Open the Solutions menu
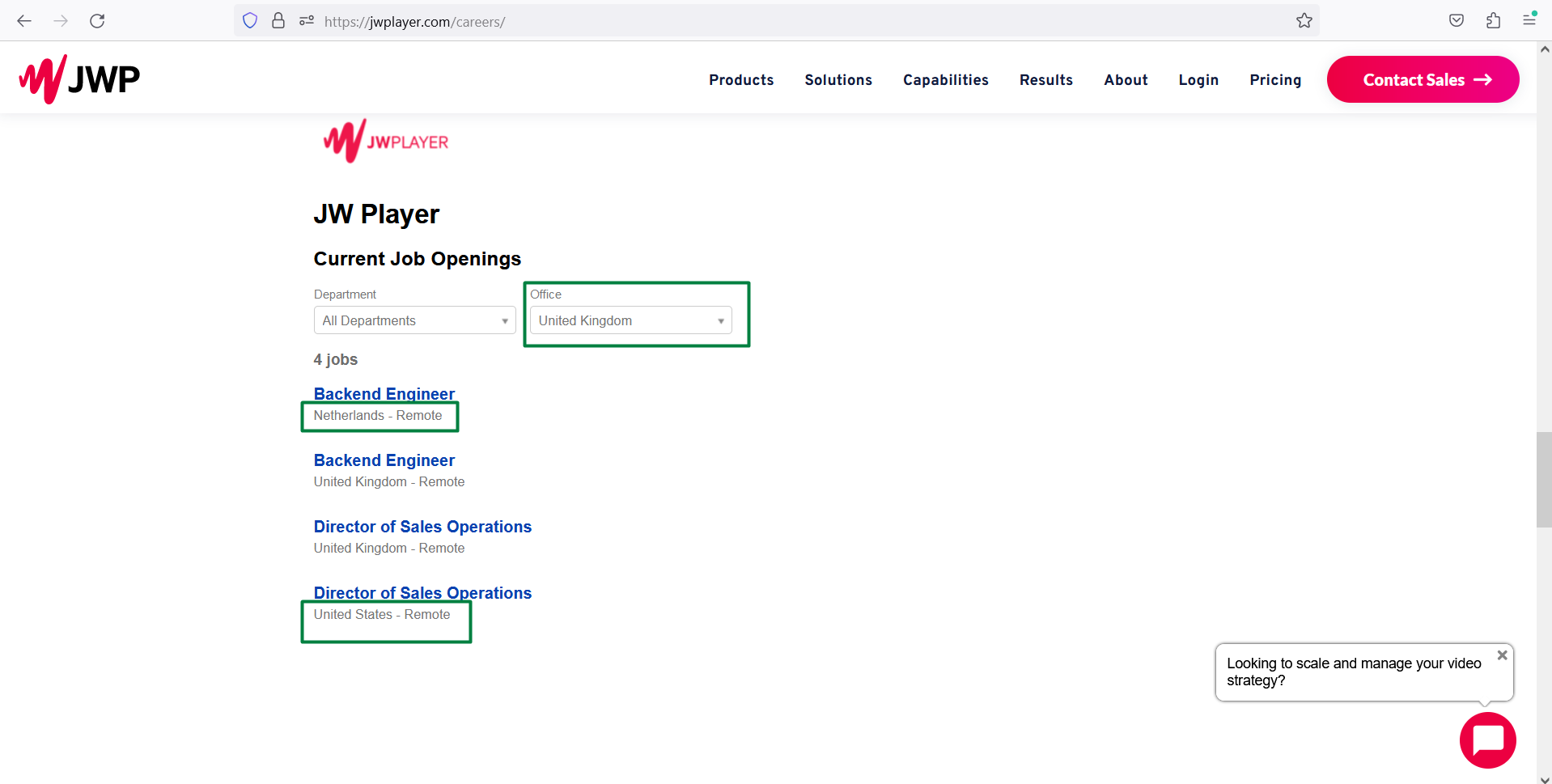Viewport: 1552px width, 784px height. click(x=838, y=80)
